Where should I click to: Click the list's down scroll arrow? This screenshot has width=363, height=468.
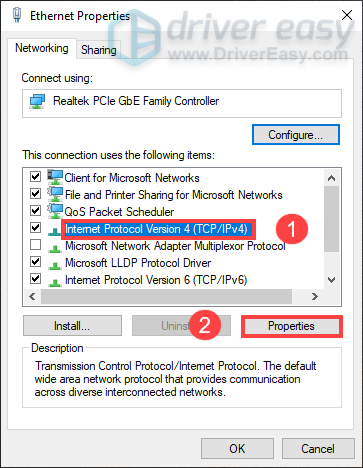tap(331, 280)
